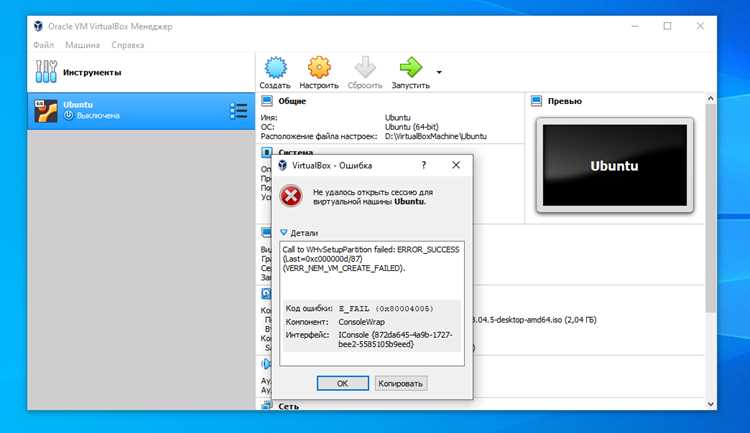Click the Создать (New) toolbar icon
The height and width of the screenshot is (433, 750).
coord(276,67)
